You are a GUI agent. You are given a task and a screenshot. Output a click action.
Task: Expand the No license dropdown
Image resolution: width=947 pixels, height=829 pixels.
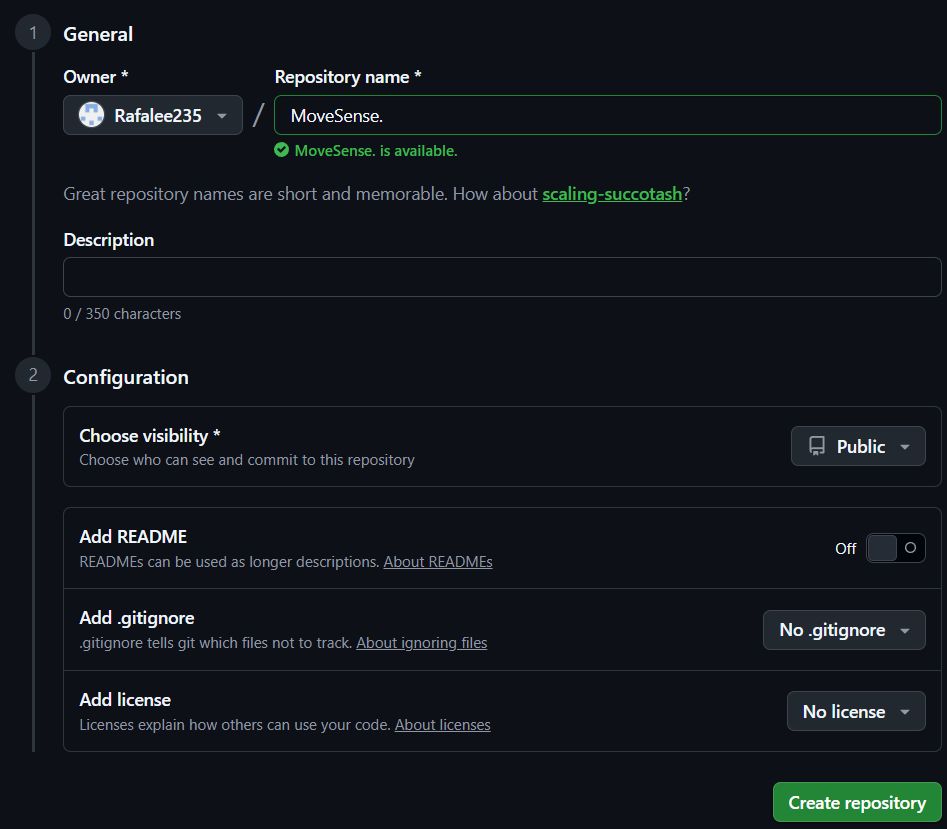click(856, 711)
